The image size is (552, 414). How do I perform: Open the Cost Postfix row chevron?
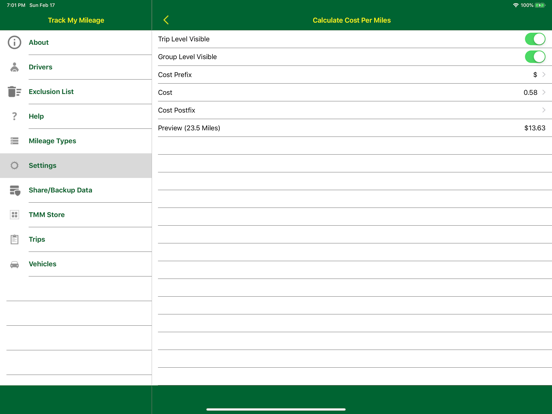(x=544, y=110)
